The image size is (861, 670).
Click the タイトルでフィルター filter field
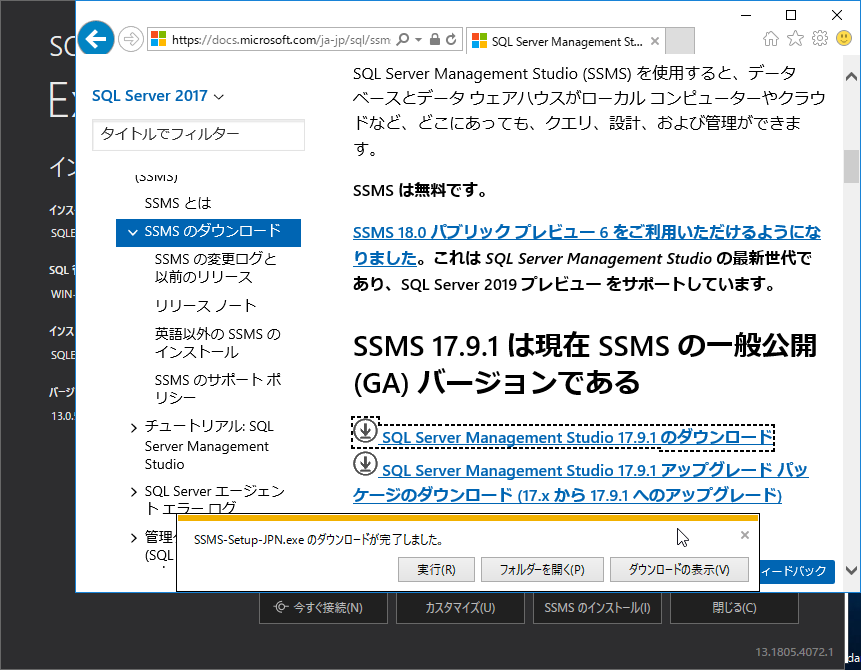198,135
